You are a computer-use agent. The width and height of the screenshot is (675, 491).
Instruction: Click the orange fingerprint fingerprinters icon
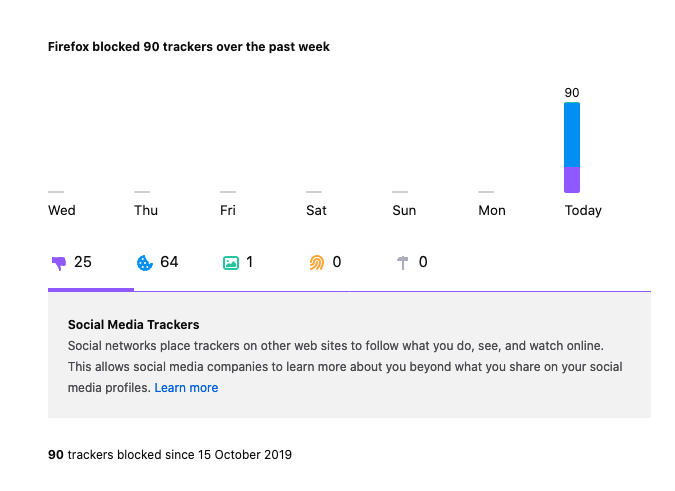[x=317, y=263]
